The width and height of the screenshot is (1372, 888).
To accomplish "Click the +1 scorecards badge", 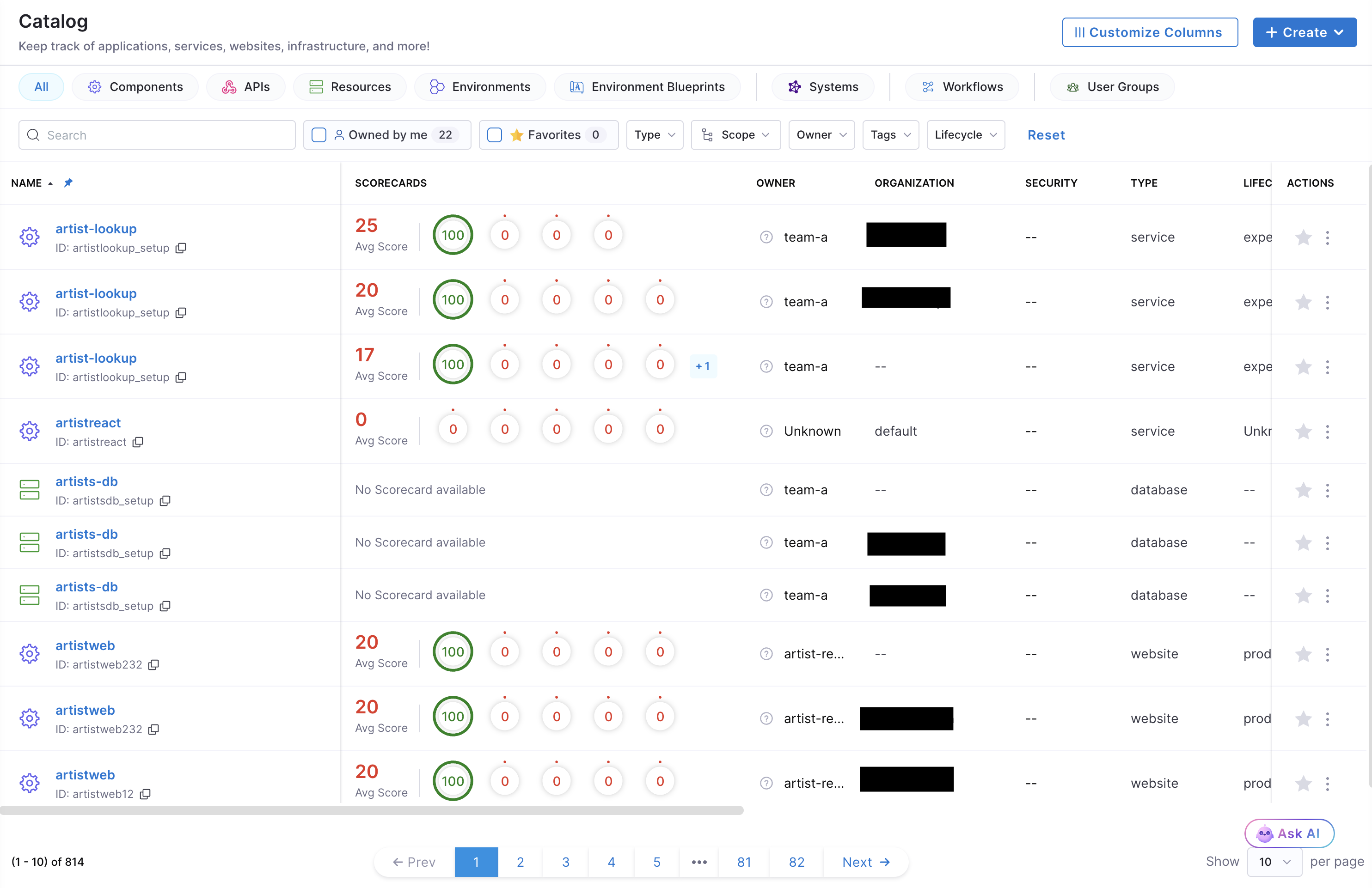I will pyautogui.click(x=702, y=366).
